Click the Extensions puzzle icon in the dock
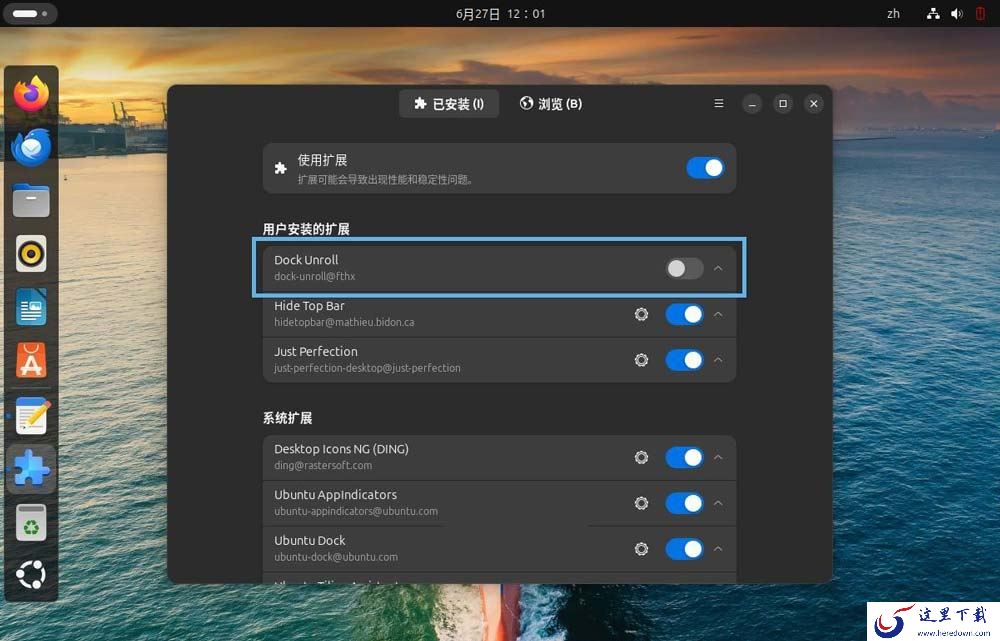The image size is (1000, 641). point(31,469)
